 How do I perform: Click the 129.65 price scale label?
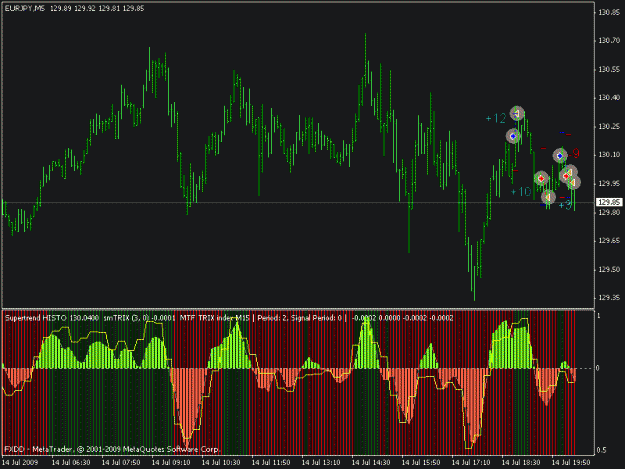click(x=609, y=241)
